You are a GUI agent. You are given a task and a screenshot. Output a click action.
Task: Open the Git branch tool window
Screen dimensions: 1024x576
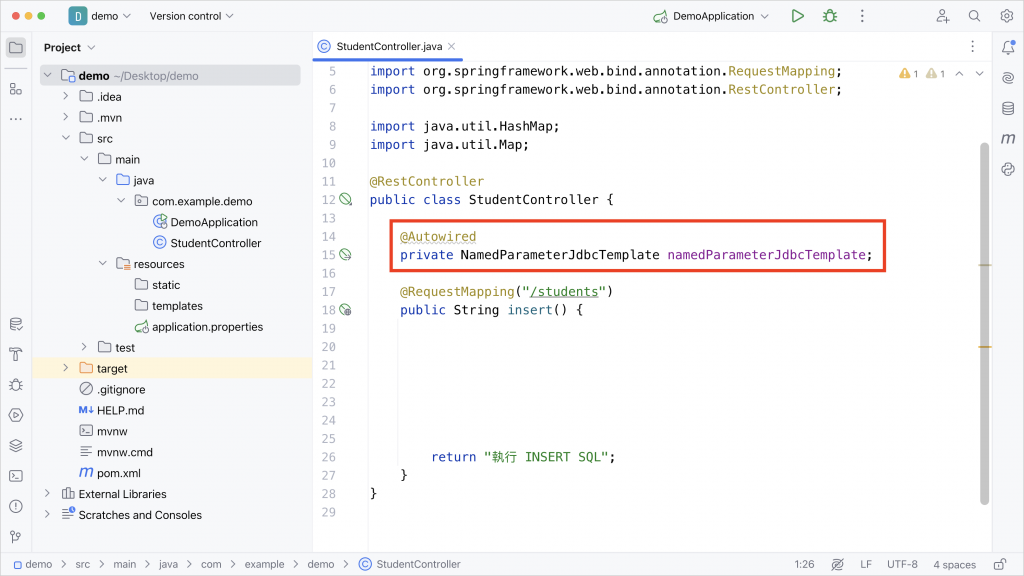[x=16, y=537]
